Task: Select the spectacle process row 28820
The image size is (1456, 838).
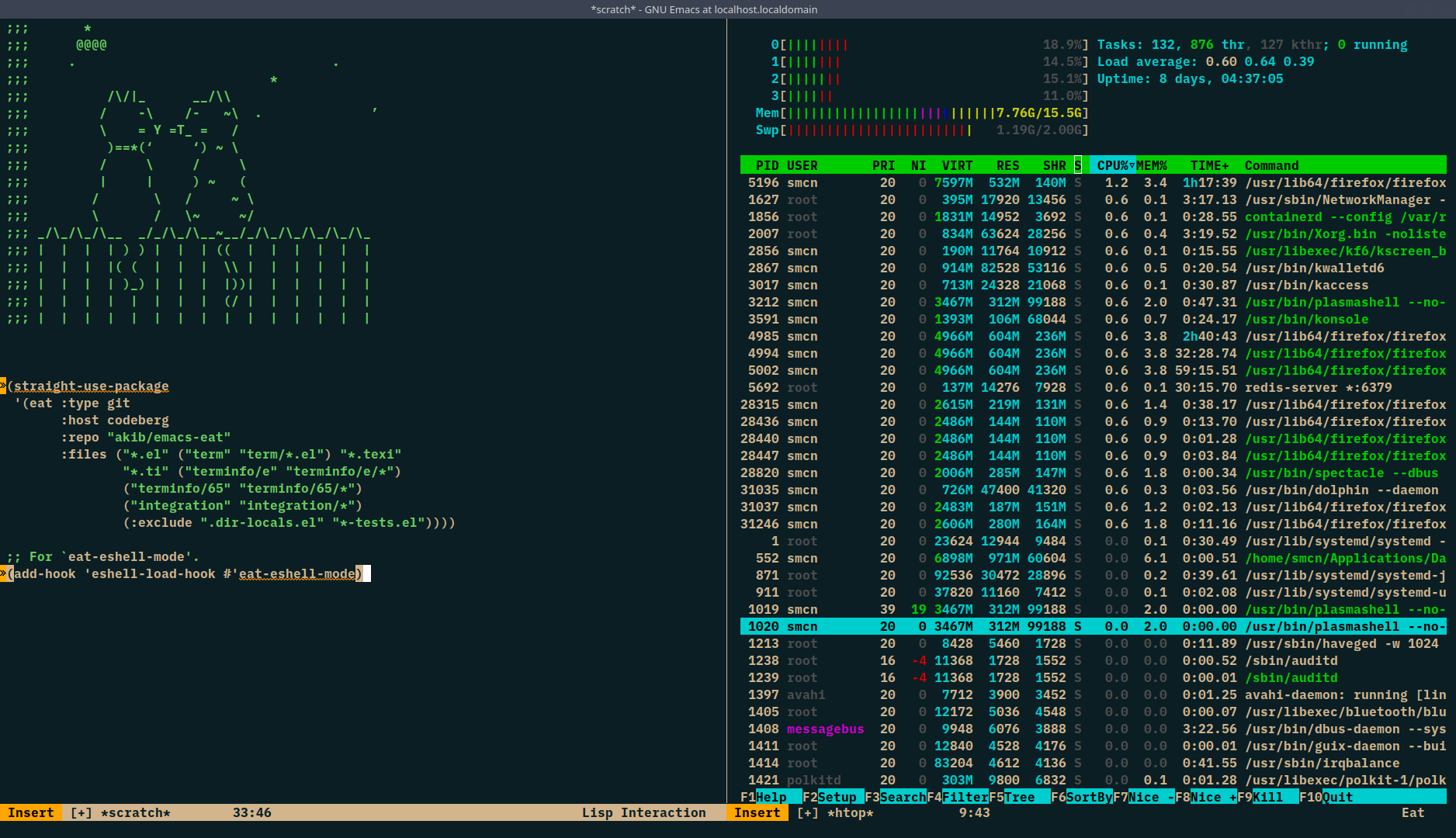Action: click(x=1094, y=473)
